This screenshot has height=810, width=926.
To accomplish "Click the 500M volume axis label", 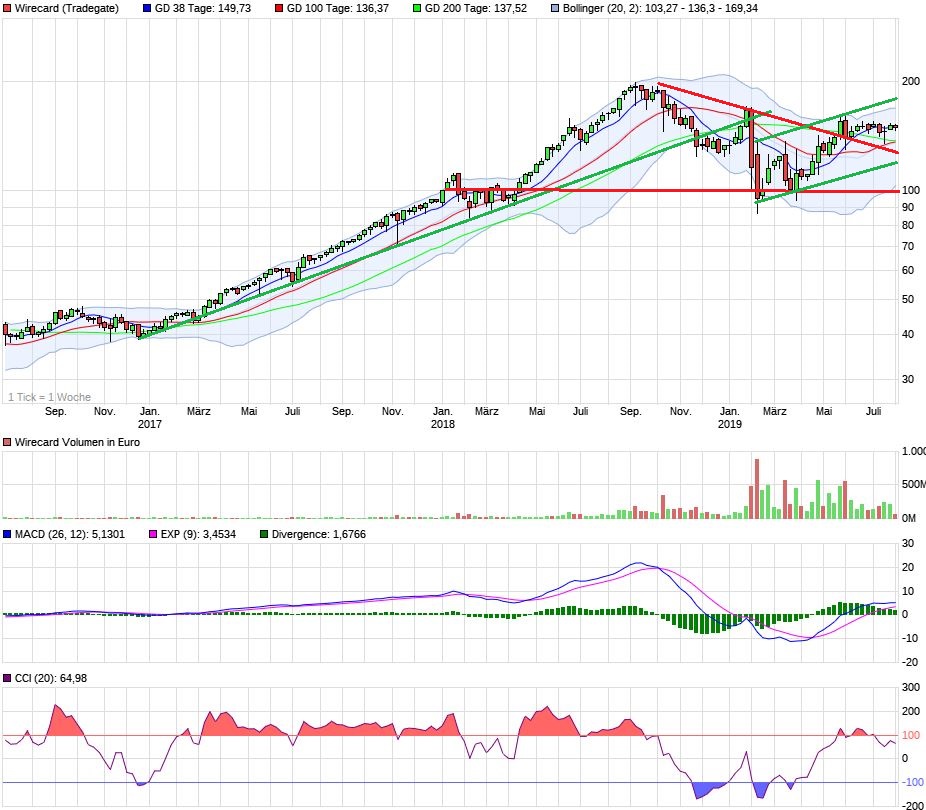I will coord(914,484).
